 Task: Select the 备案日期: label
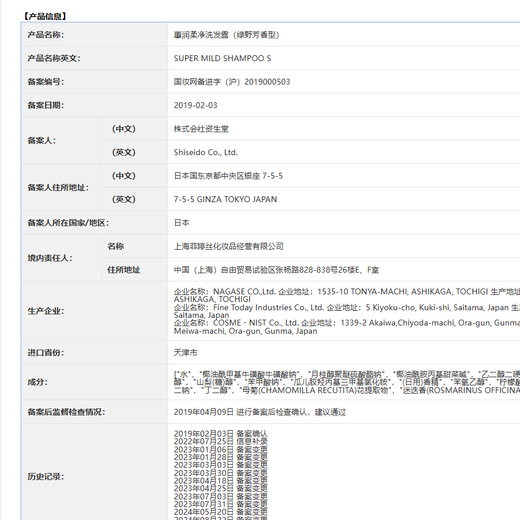[45, 105]
